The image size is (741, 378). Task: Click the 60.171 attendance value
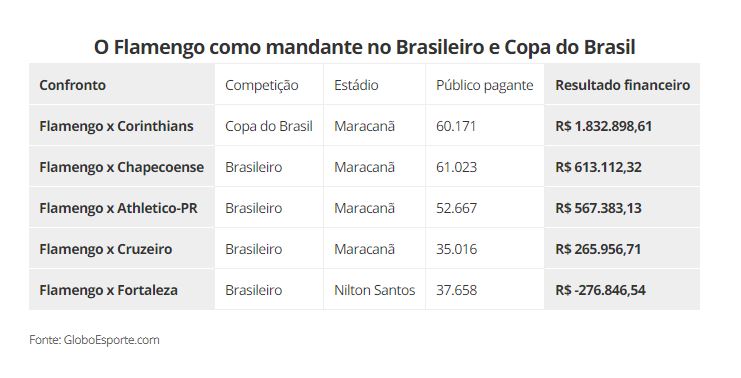(x=456, y=126)
